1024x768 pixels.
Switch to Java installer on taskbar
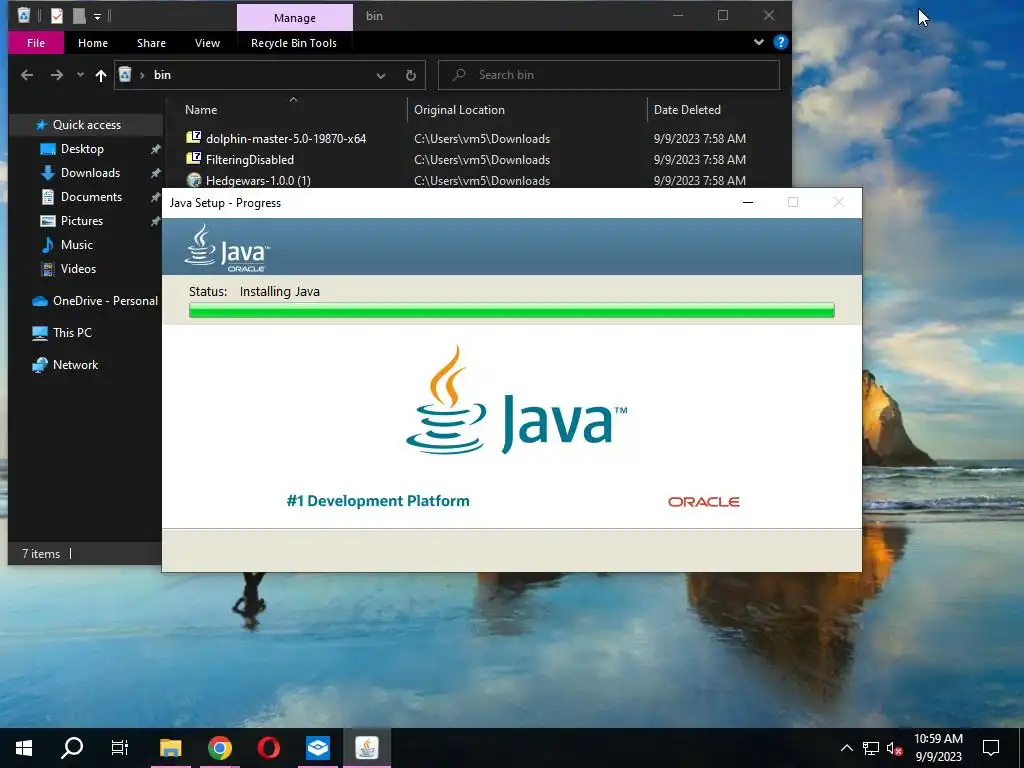(366, 748)
